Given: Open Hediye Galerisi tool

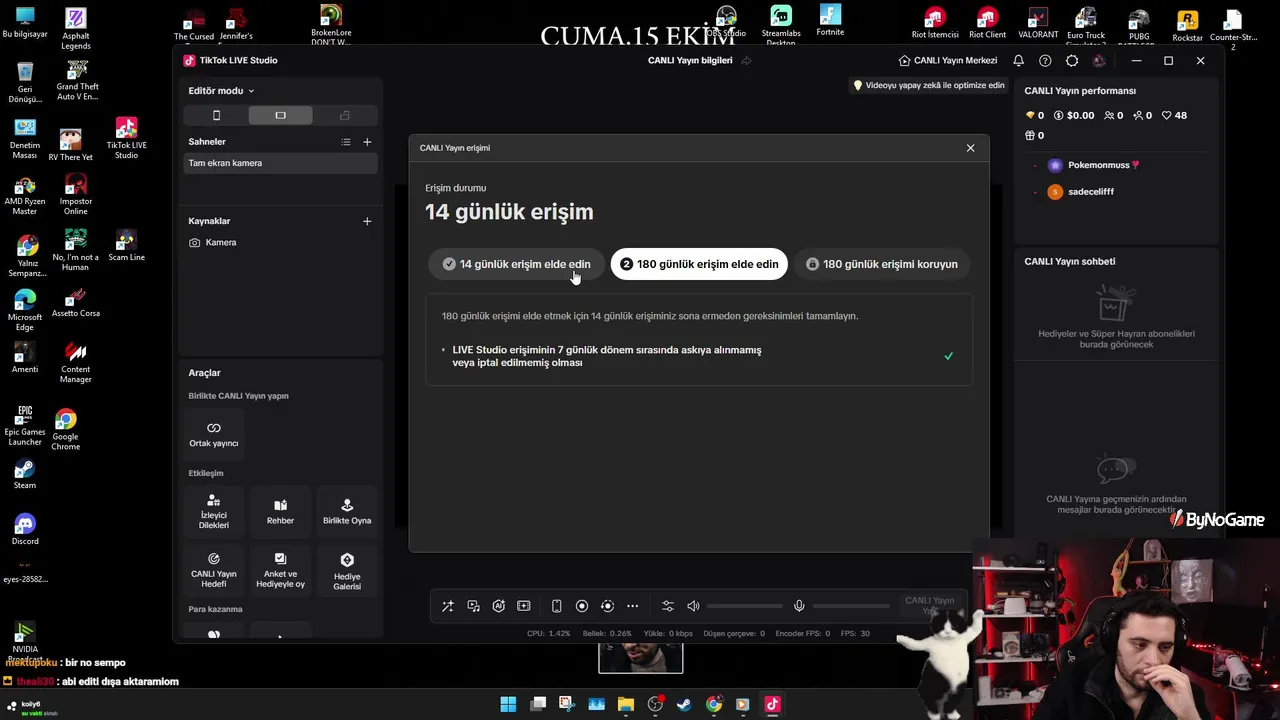Looking at the screenshot, I should coord(347,571).
